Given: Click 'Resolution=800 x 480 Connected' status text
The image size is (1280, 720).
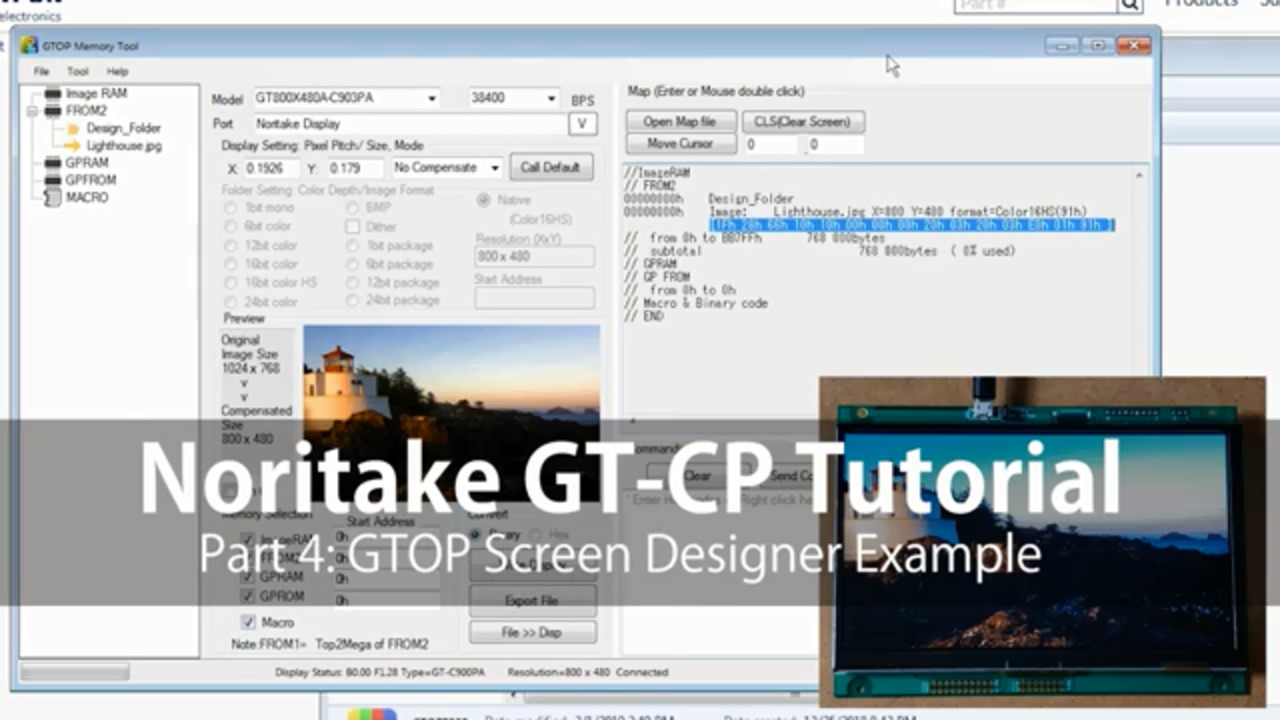Looking at the screenshot, I should pyautogui.click(x=587, y=672).
